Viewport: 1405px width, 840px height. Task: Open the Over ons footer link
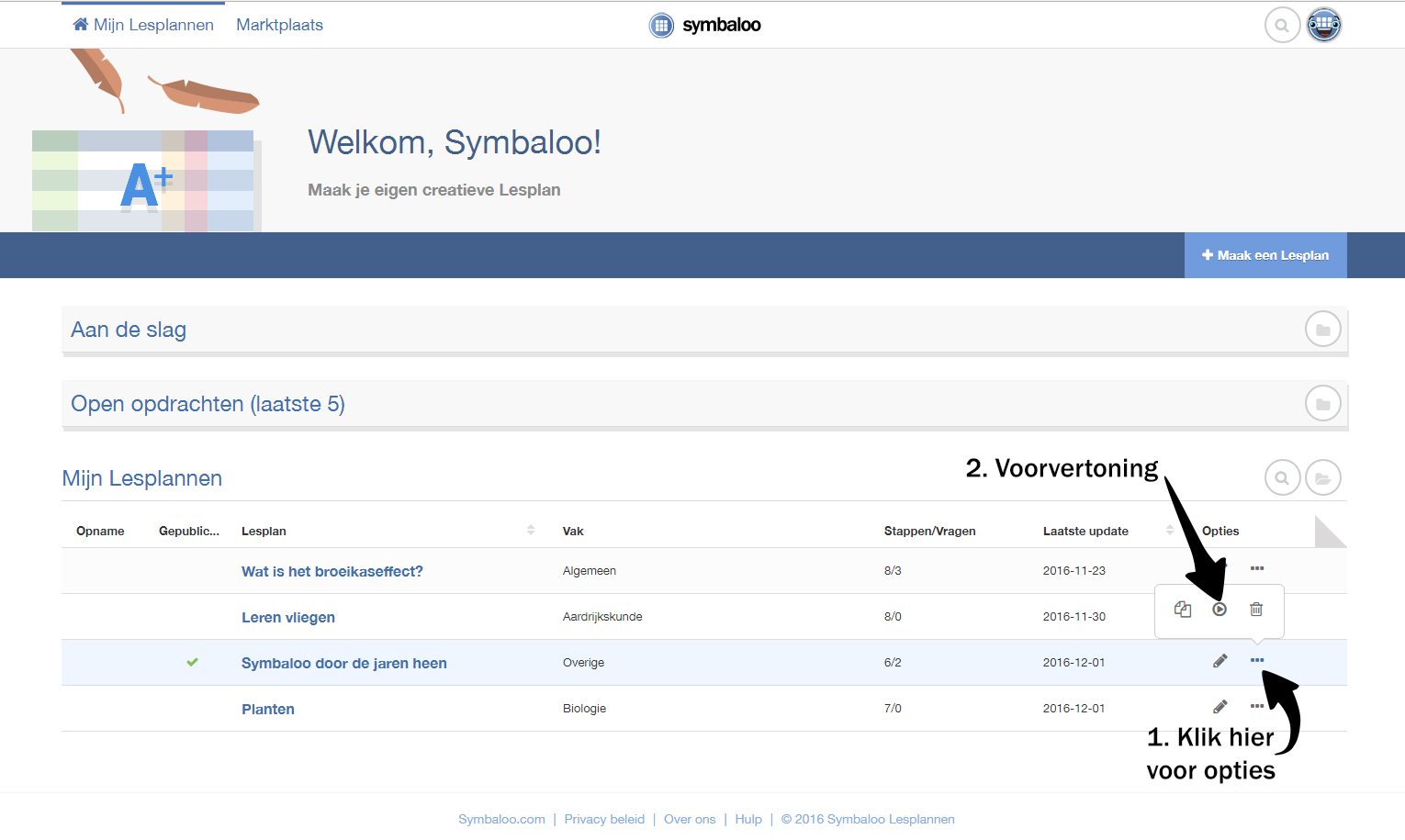point(690,819)
